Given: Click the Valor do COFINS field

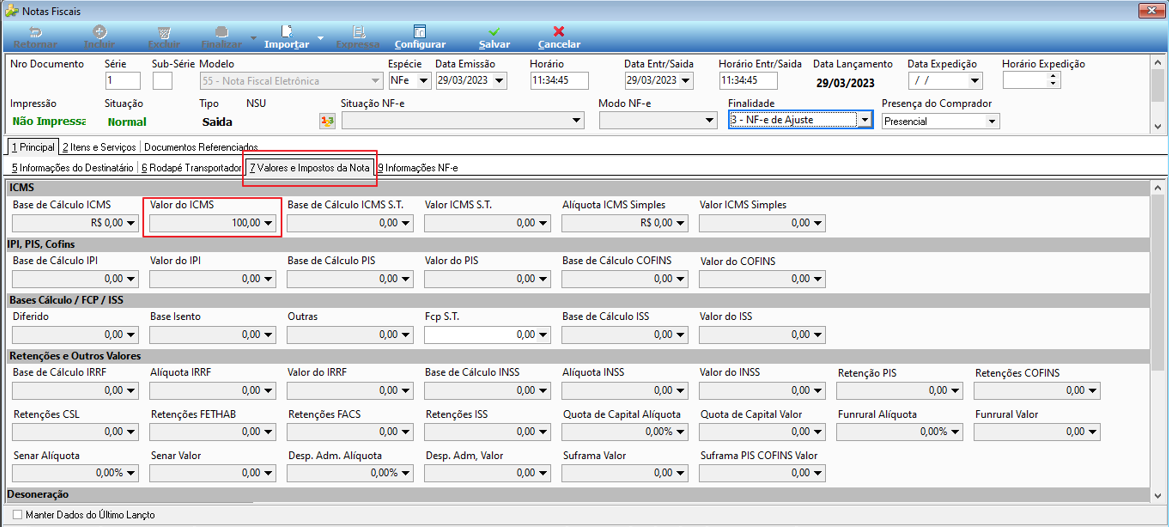Looking at the screenshot, I should tap(762, 278).
